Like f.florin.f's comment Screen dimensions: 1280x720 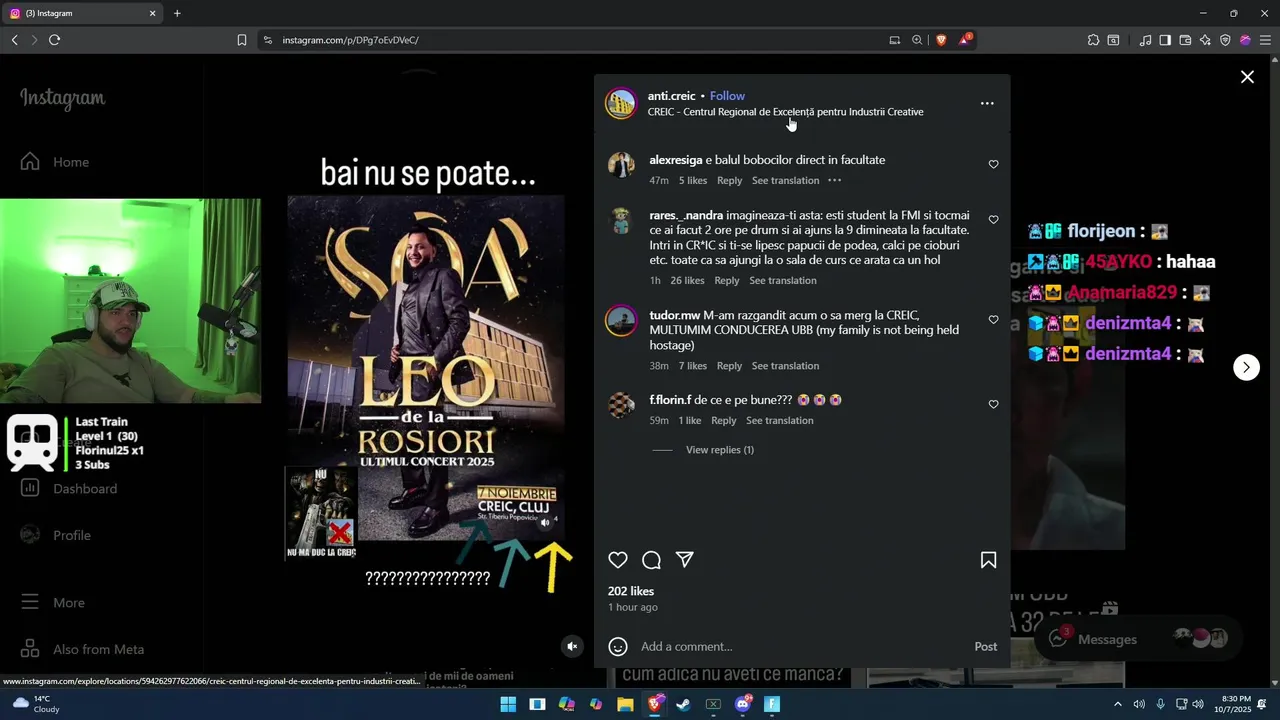(x=993, y=404)
